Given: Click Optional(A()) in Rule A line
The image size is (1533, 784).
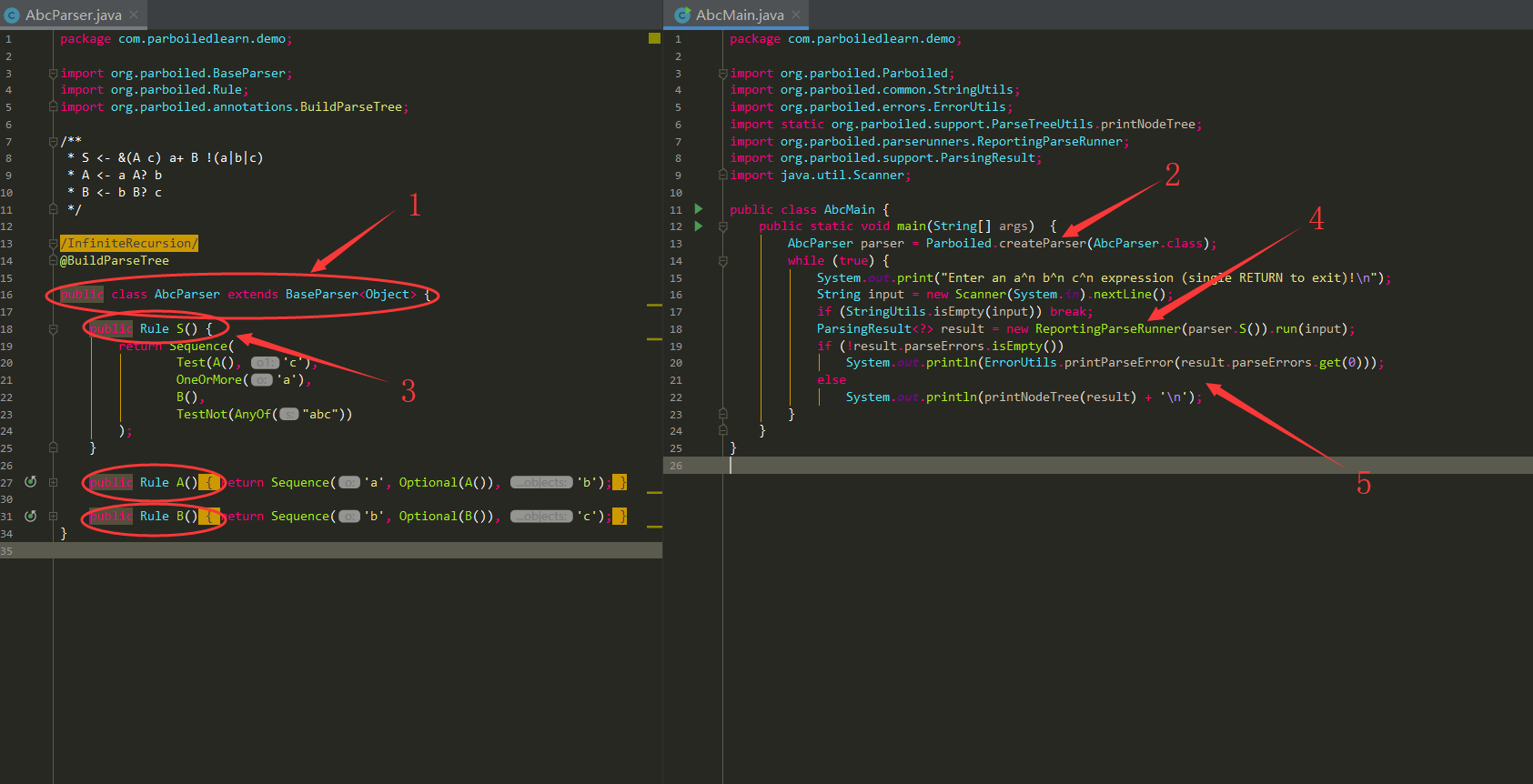Looking at the screenshot, I should [x=447, y=483].
